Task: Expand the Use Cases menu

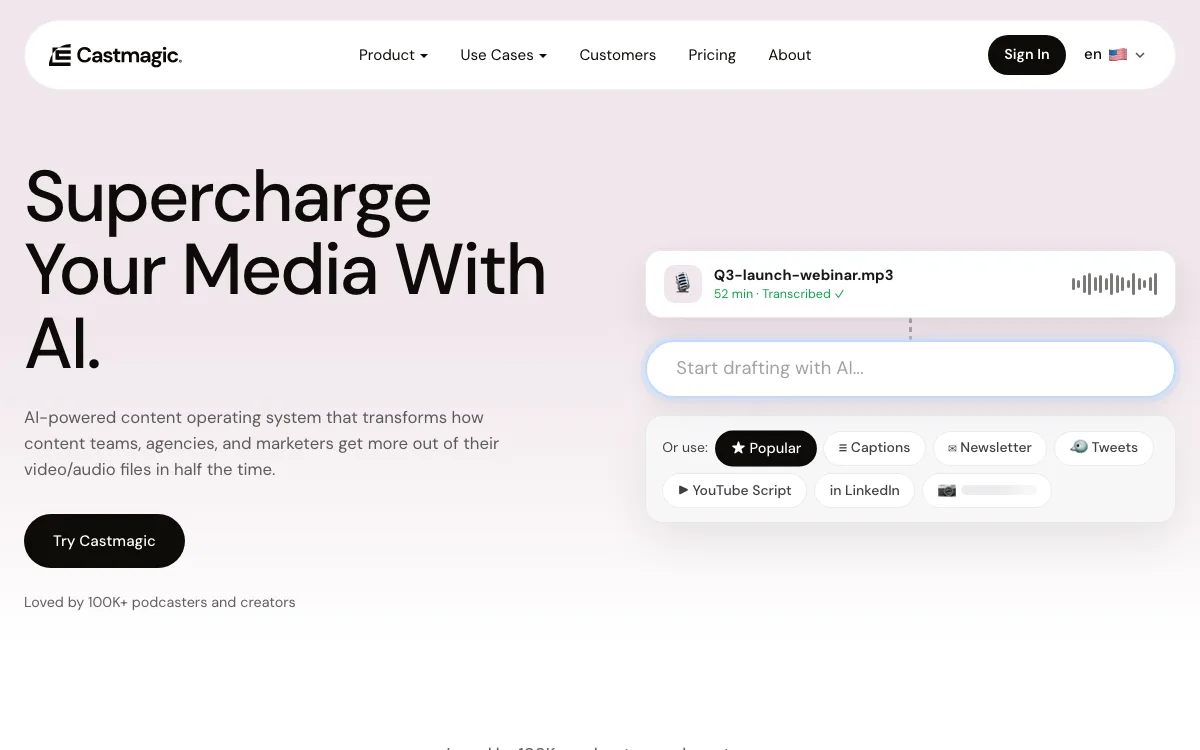Action: (503, 55)
